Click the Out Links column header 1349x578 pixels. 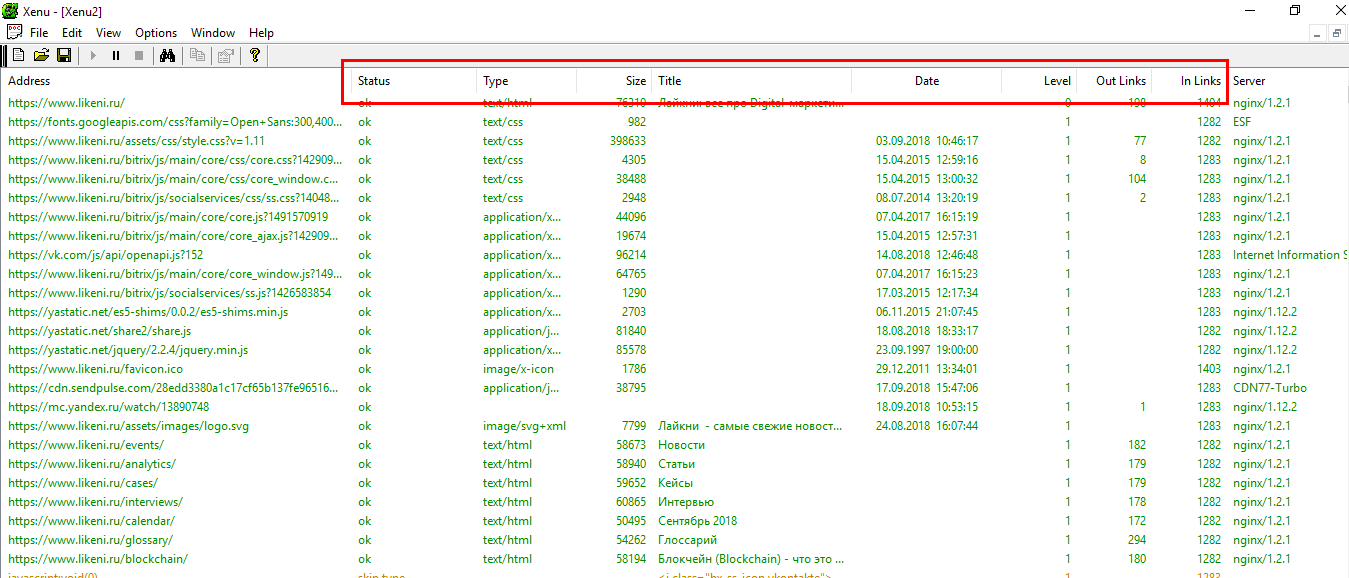pyautogui.click(x=1120, y=81)
